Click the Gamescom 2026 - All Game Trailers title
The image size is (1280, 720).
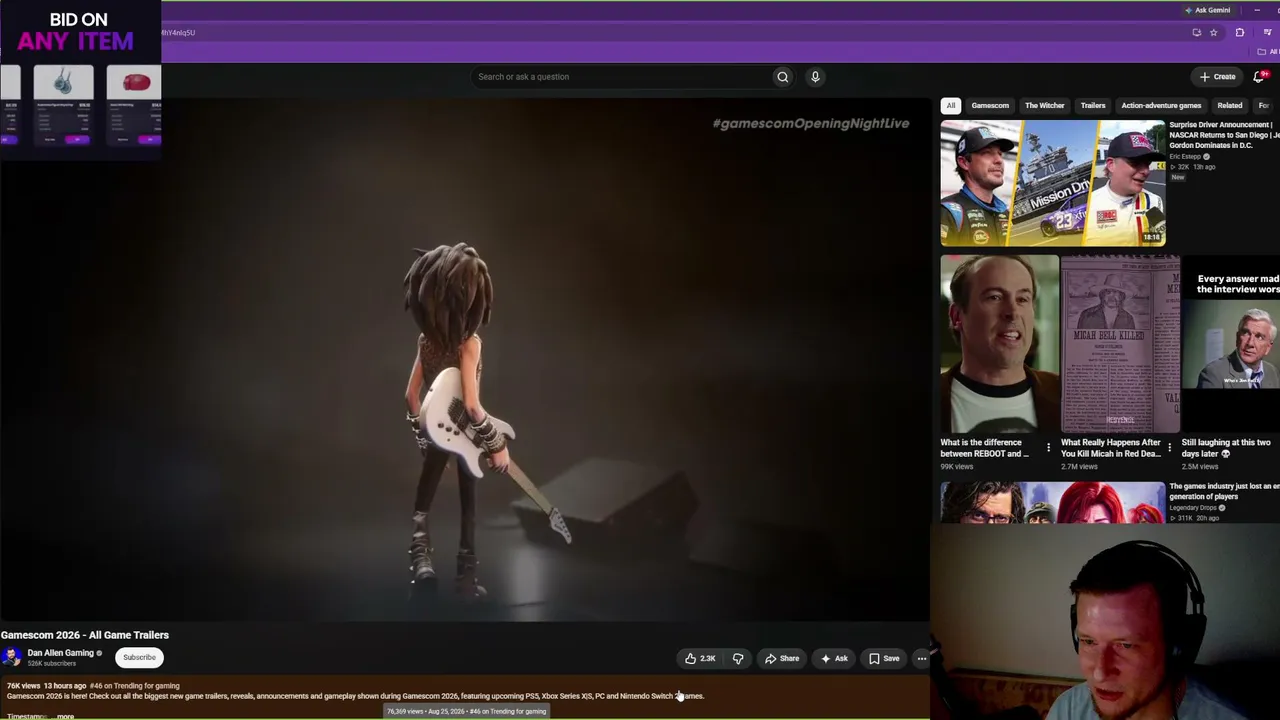(x=85, y=635)
